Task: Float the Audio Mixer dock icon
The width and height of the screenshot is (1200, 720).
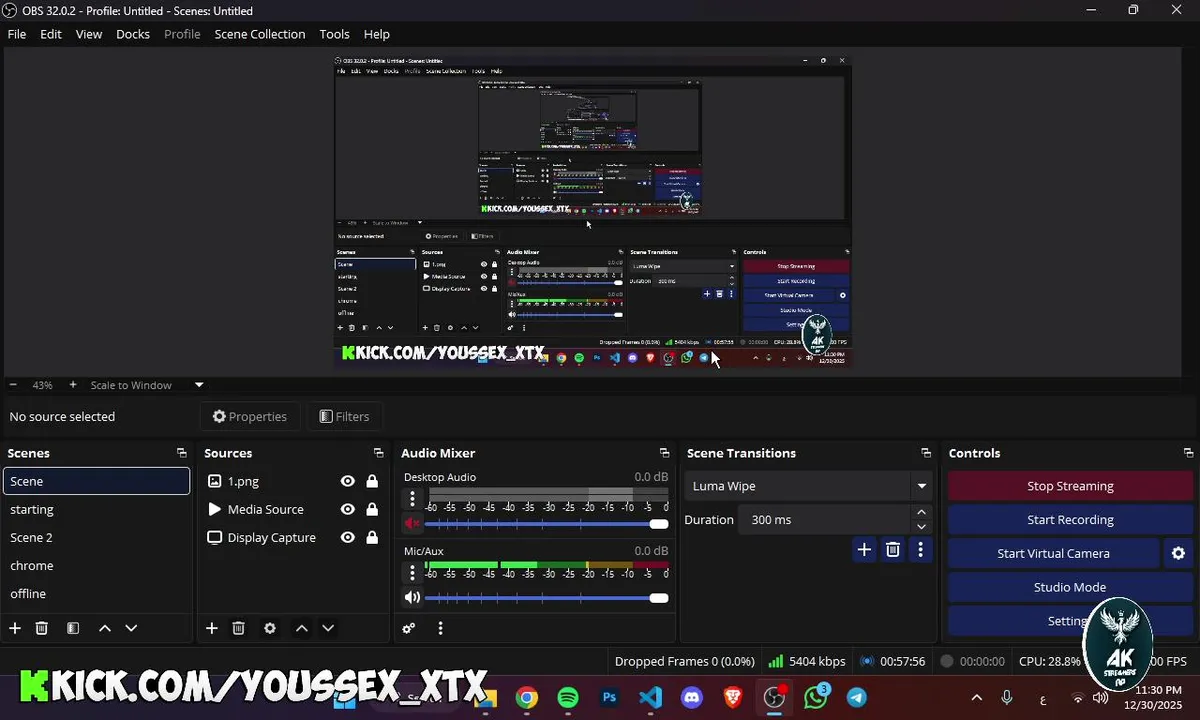Action: pyautogui.click(x=664, y=453)
